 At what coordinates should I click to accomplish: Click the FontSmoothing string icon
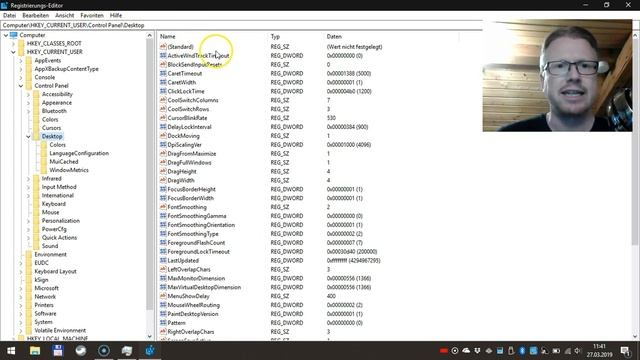(163, 207)
